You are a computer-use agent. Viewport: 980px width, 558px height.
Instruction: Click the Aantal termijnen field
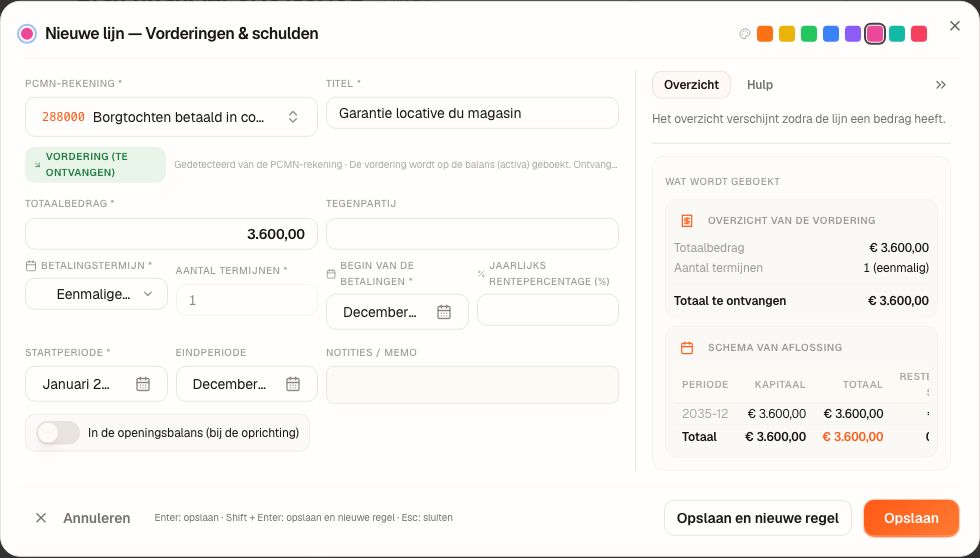[x=247, y=300]
